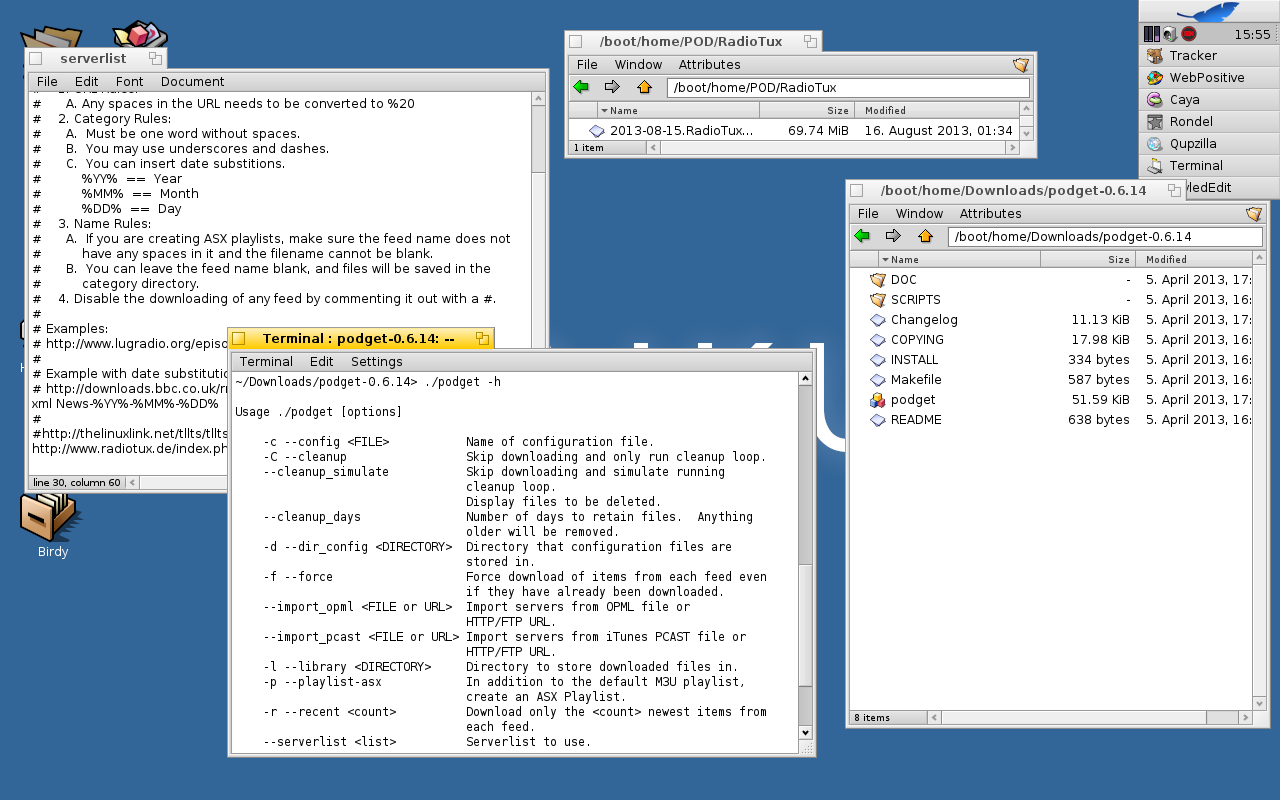Viewport: 1280px width, 800px height.
Task: Open the Settings menu in Terminal
Action: 376,362
